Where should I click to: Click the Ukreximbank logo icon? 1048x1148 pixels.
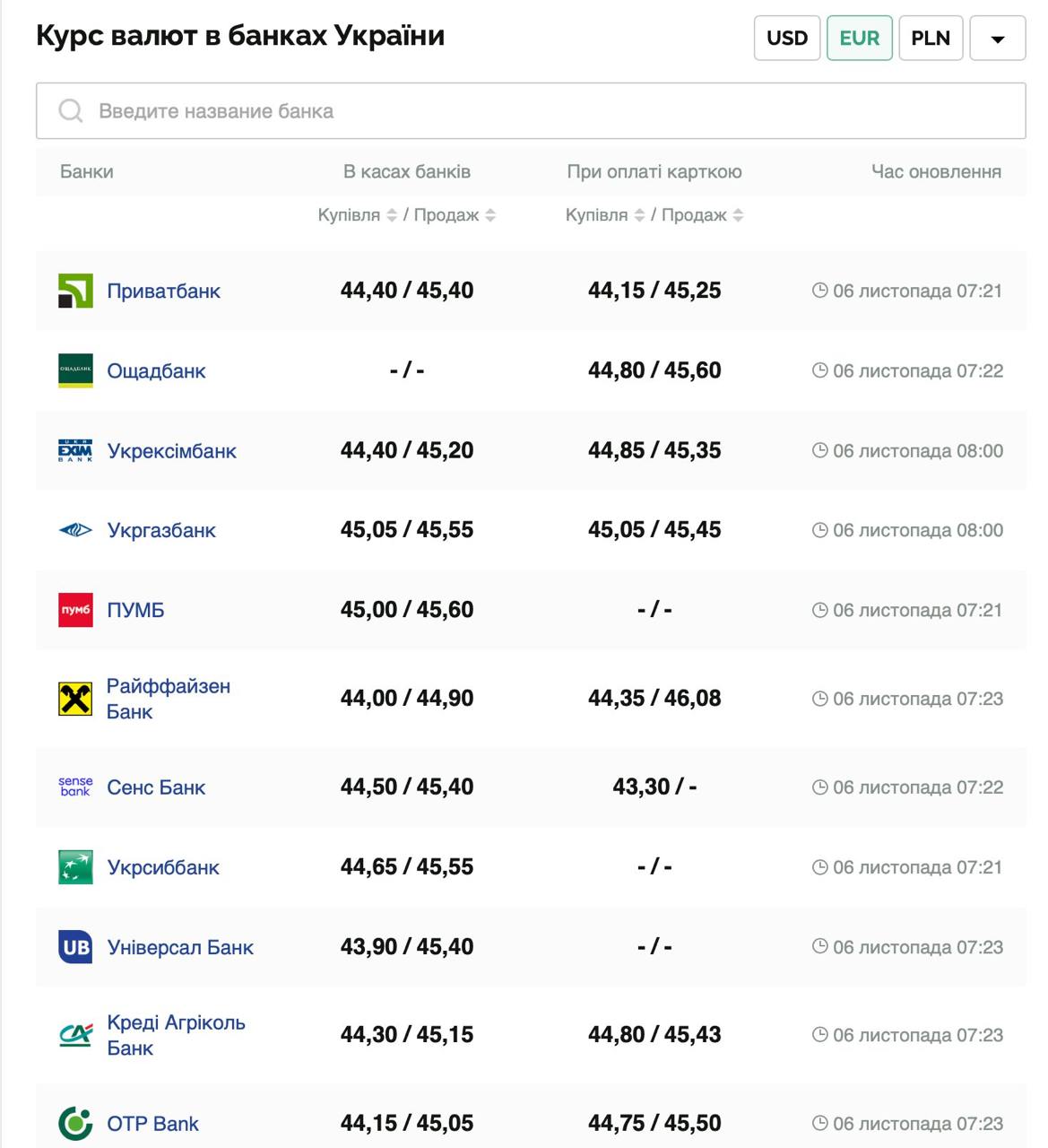75,450
